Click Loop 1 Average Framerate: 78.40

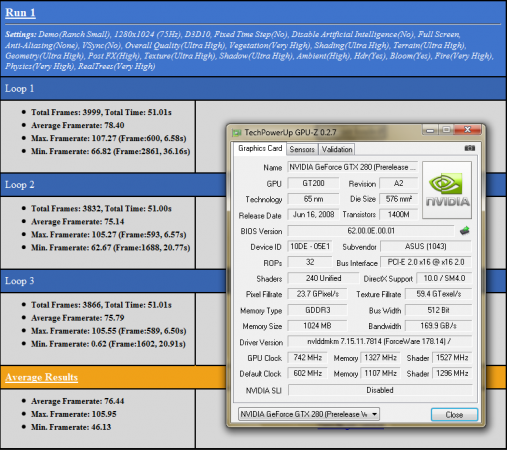click(78, 125)
